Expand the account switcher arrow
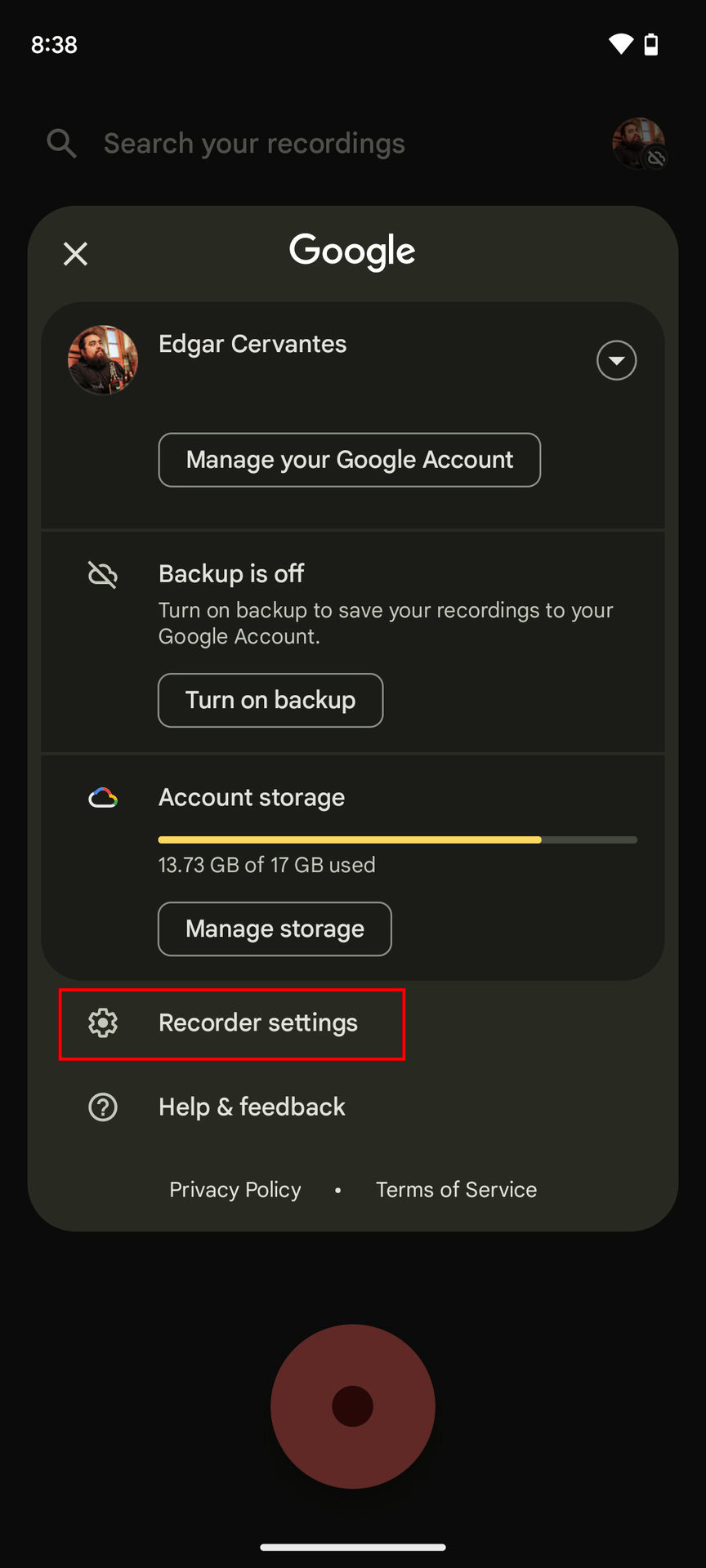The width and height of the screenshot is (706, 1568). (616, 360)
